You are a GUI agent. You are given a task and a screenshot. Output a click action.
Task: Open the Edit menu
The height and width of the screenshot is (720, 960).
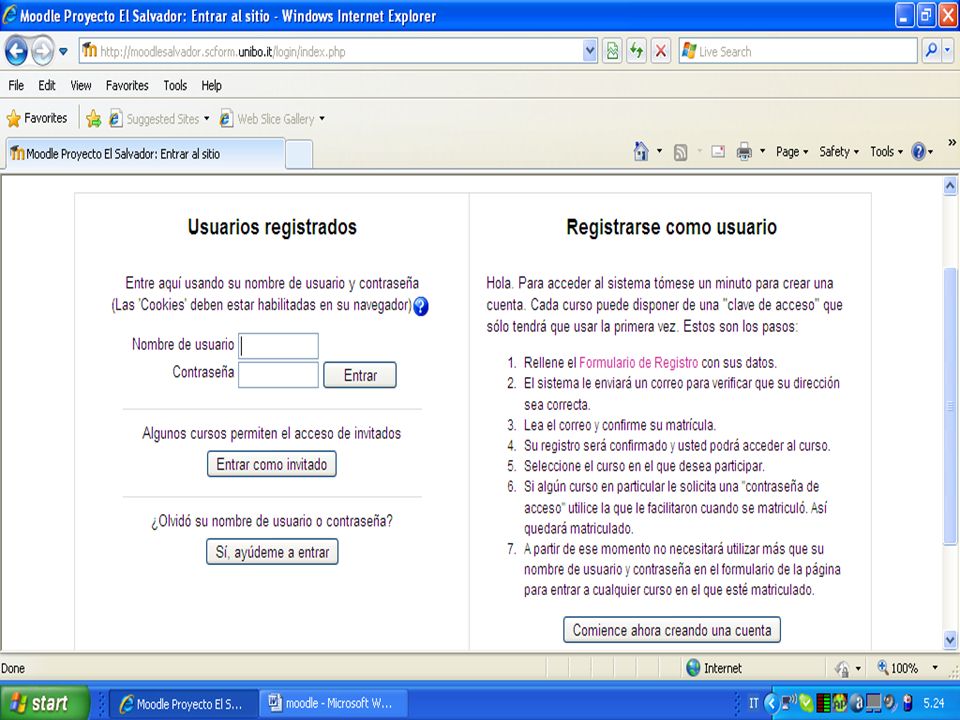click(47, 85)
